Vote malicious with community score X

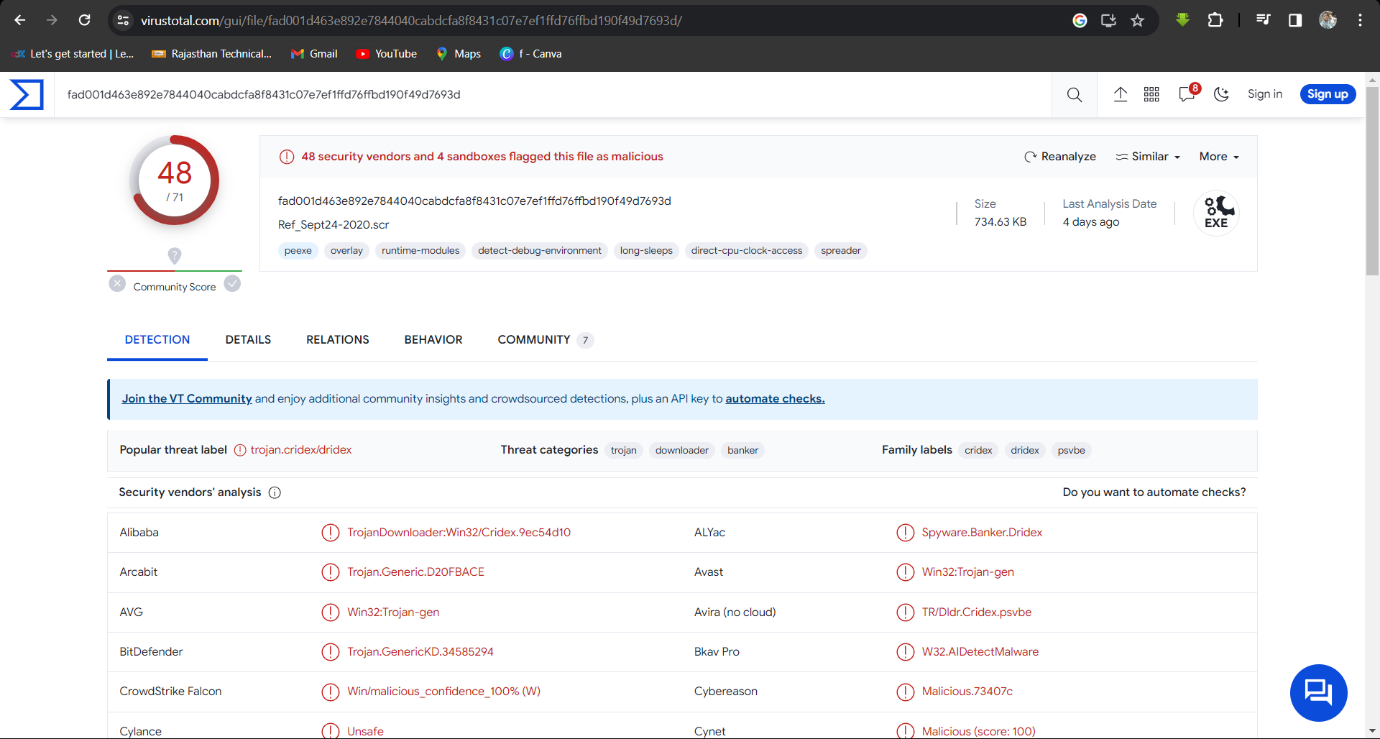(117, 284)
